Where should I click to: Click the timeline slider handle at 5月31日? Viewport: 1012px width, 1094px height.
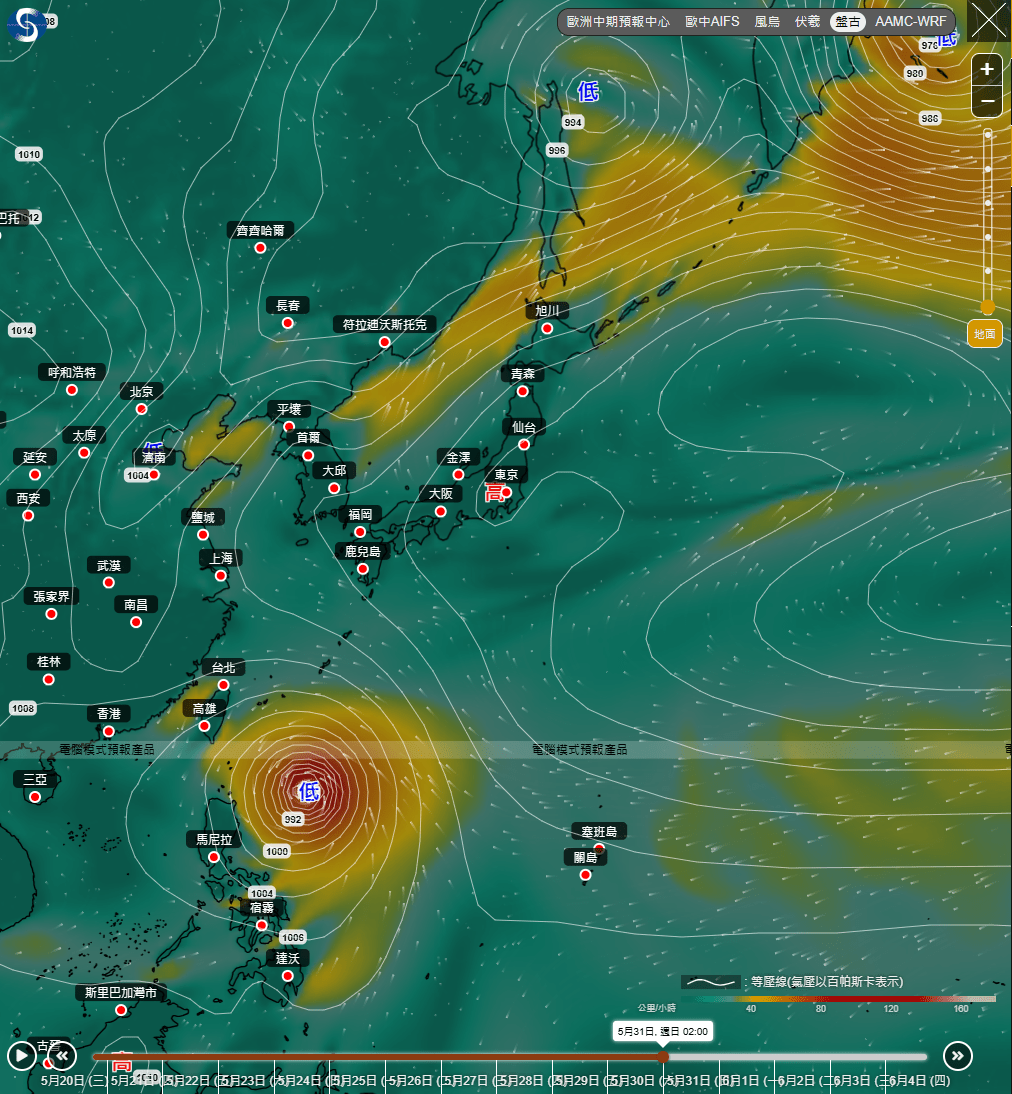point(663,1056)
